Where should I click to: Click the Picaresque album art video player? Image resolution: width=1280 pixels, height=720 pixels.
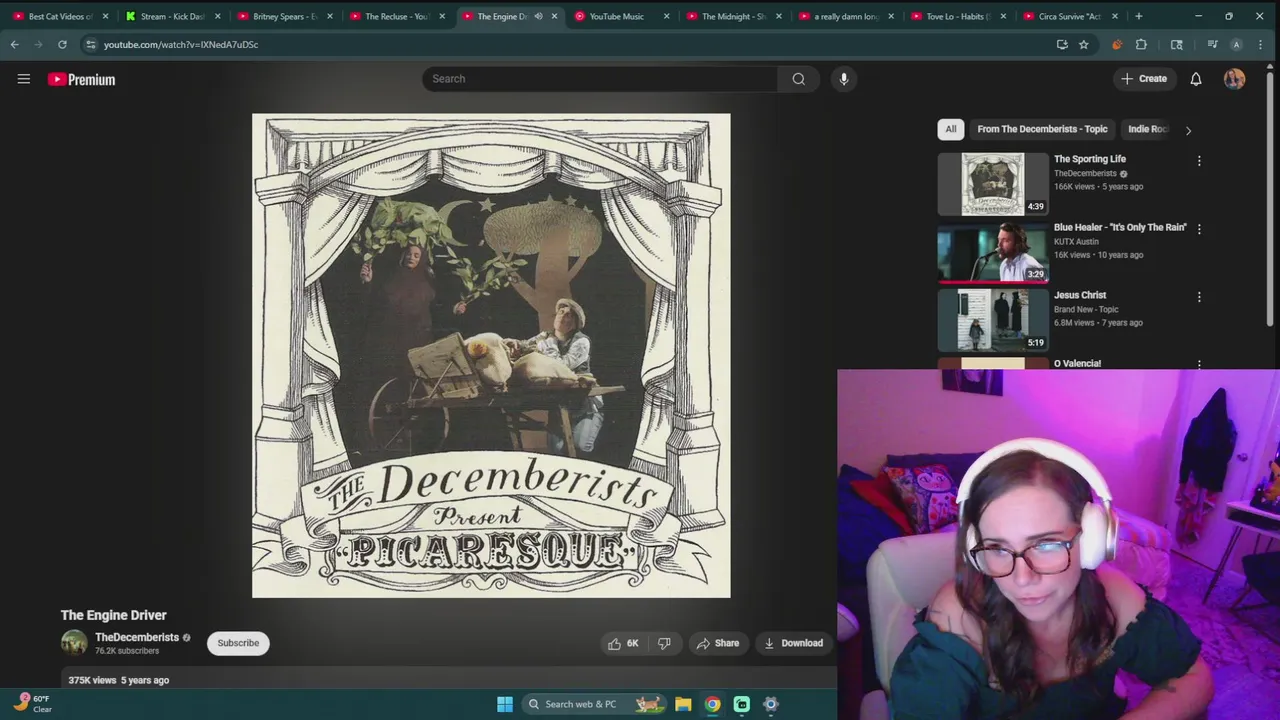(491, 355)
